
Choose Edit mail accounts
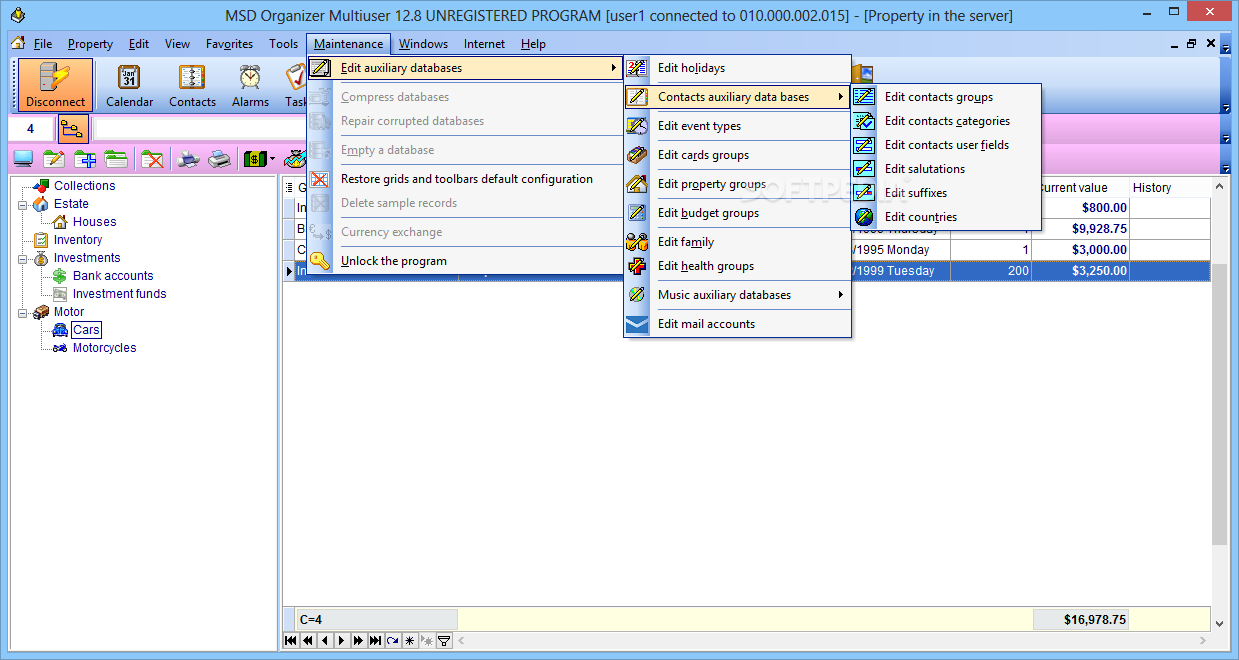coord(737,324)
